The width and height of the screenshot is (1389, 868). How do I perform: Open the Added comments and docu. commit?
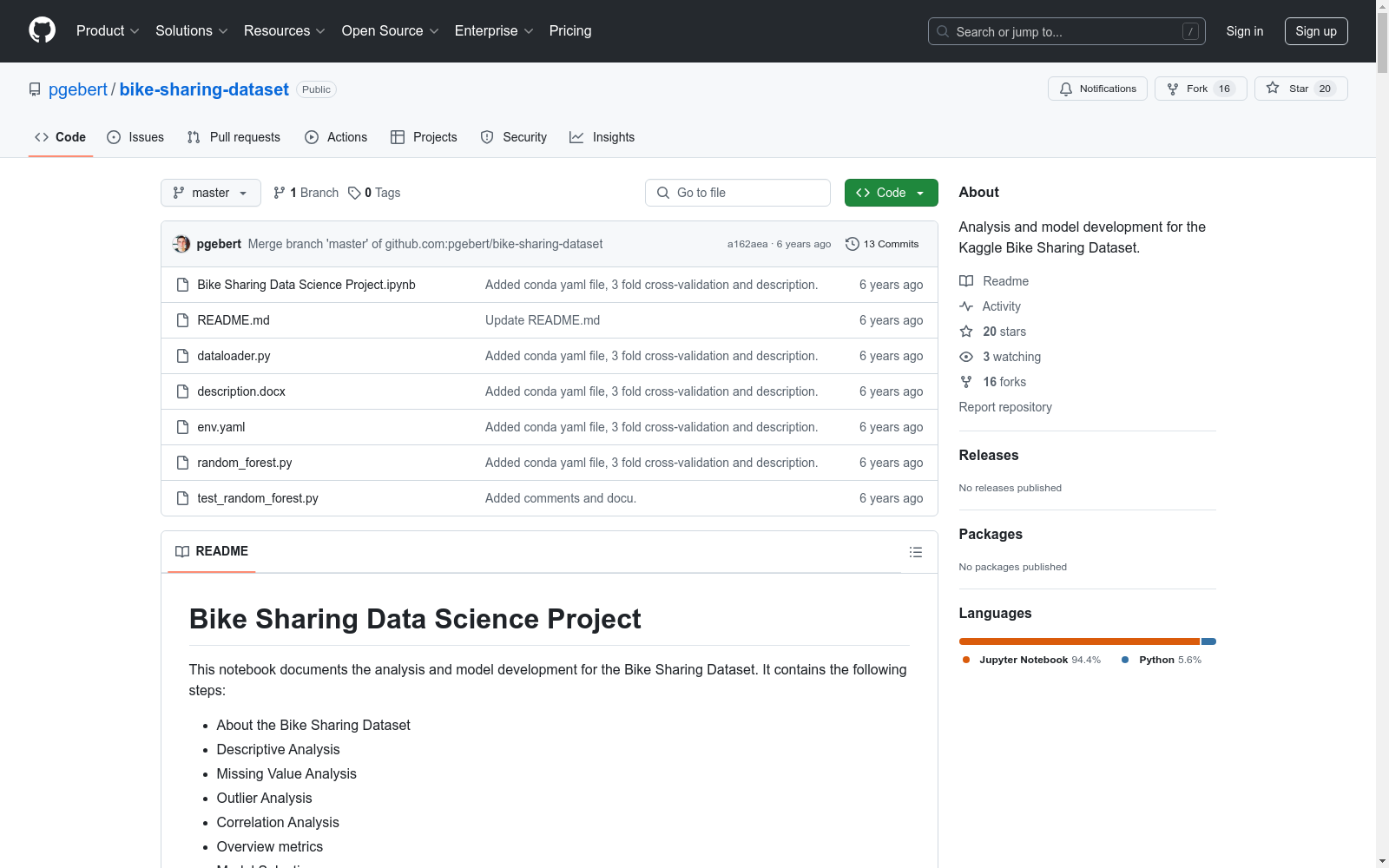pyautogui.click(x=561, y=498)
